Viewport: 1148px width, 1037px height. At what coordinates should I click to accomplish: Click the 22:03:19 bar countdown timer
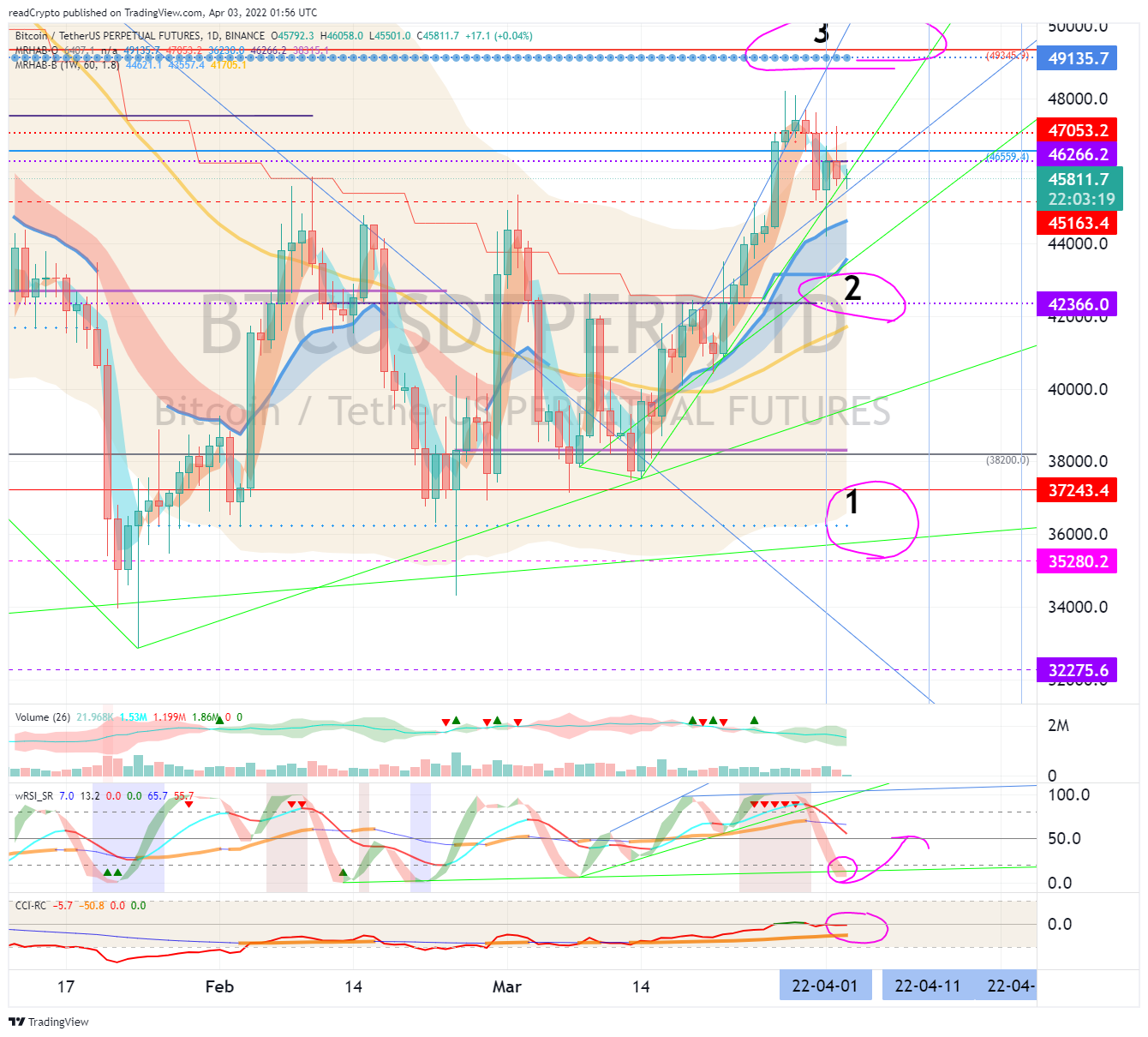pyautogui.click(x=1081, y=199)
